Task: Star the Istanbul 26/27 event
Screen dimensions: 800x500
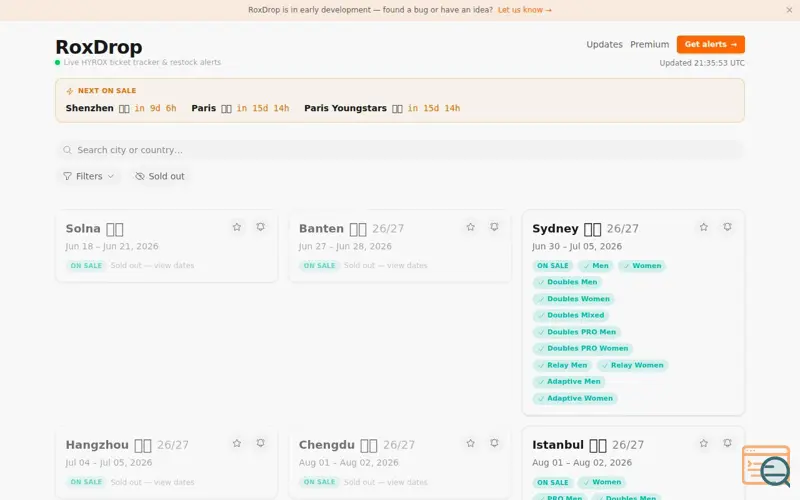Action: pos(704,443)
